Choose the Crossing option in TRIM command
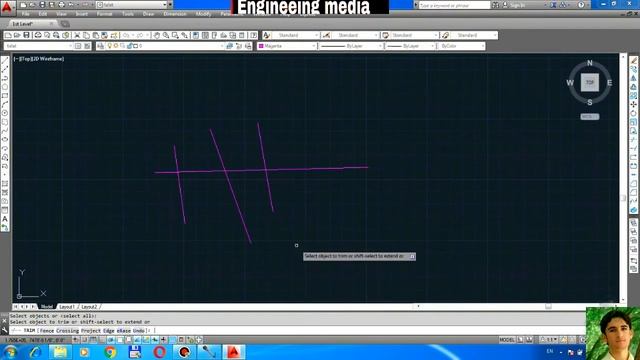640x360 pixels. click(x=67, y=331)
